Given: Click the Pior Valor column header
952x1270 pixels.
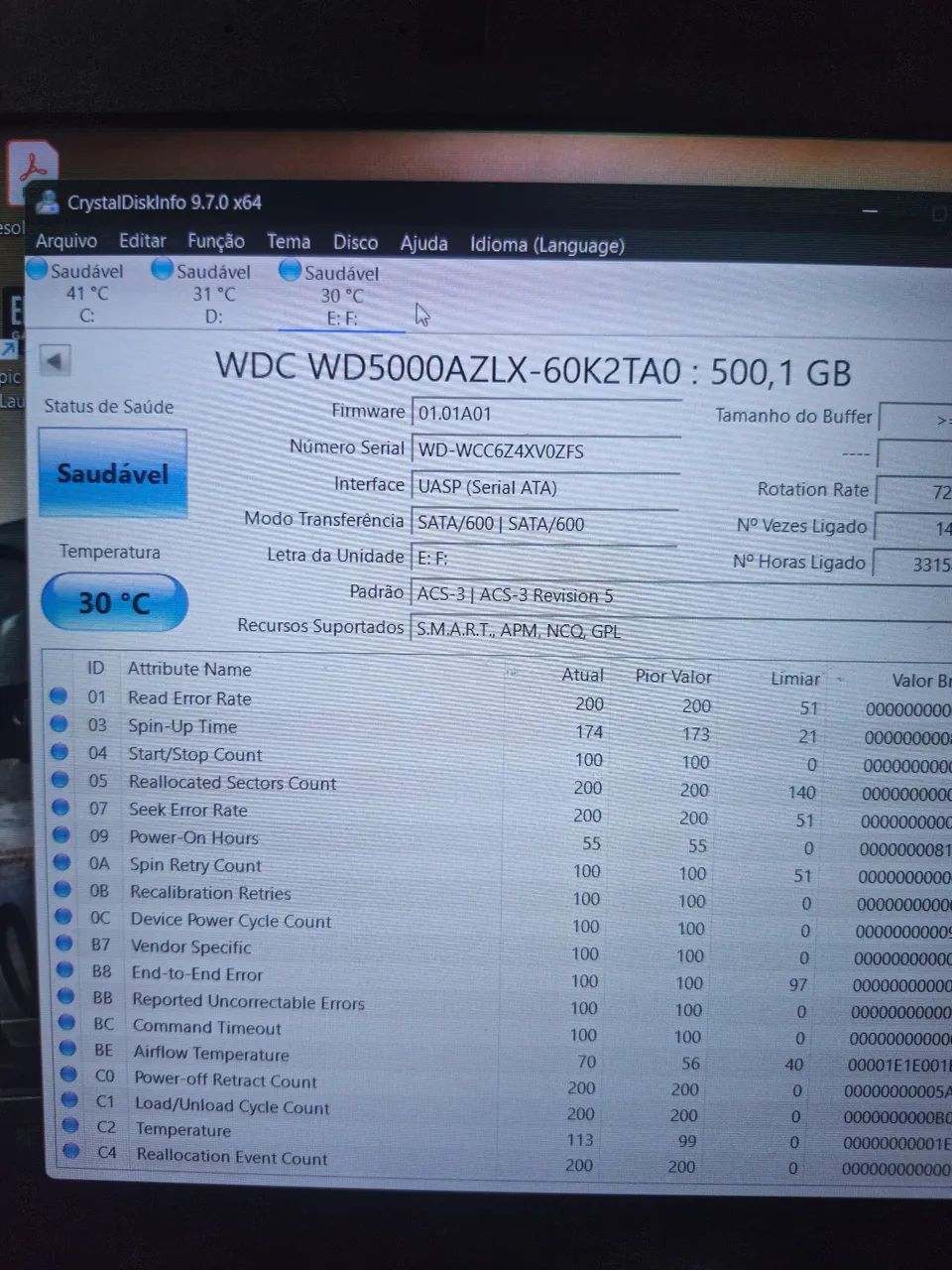Looking at the screenshot, I should tap(673, 677).
